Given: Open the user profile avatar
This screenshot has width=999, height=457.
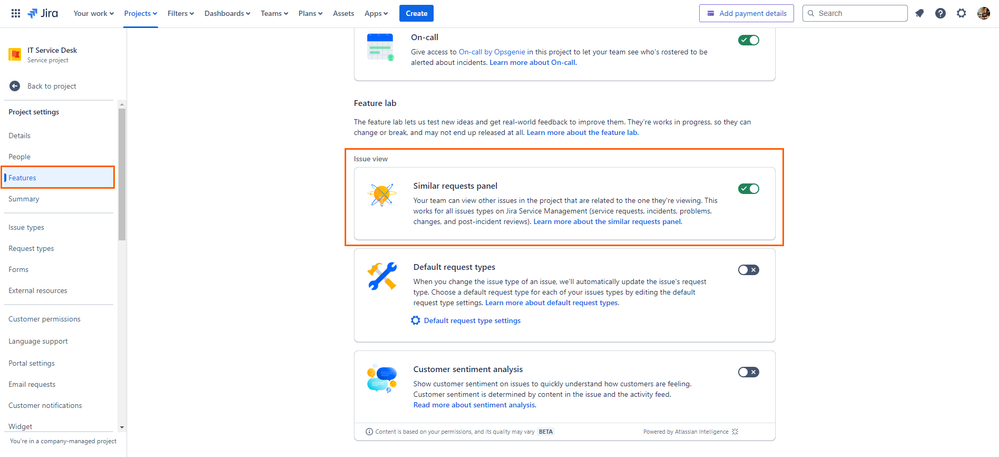Looking at the screenshot, I should (x=983, y=13).
